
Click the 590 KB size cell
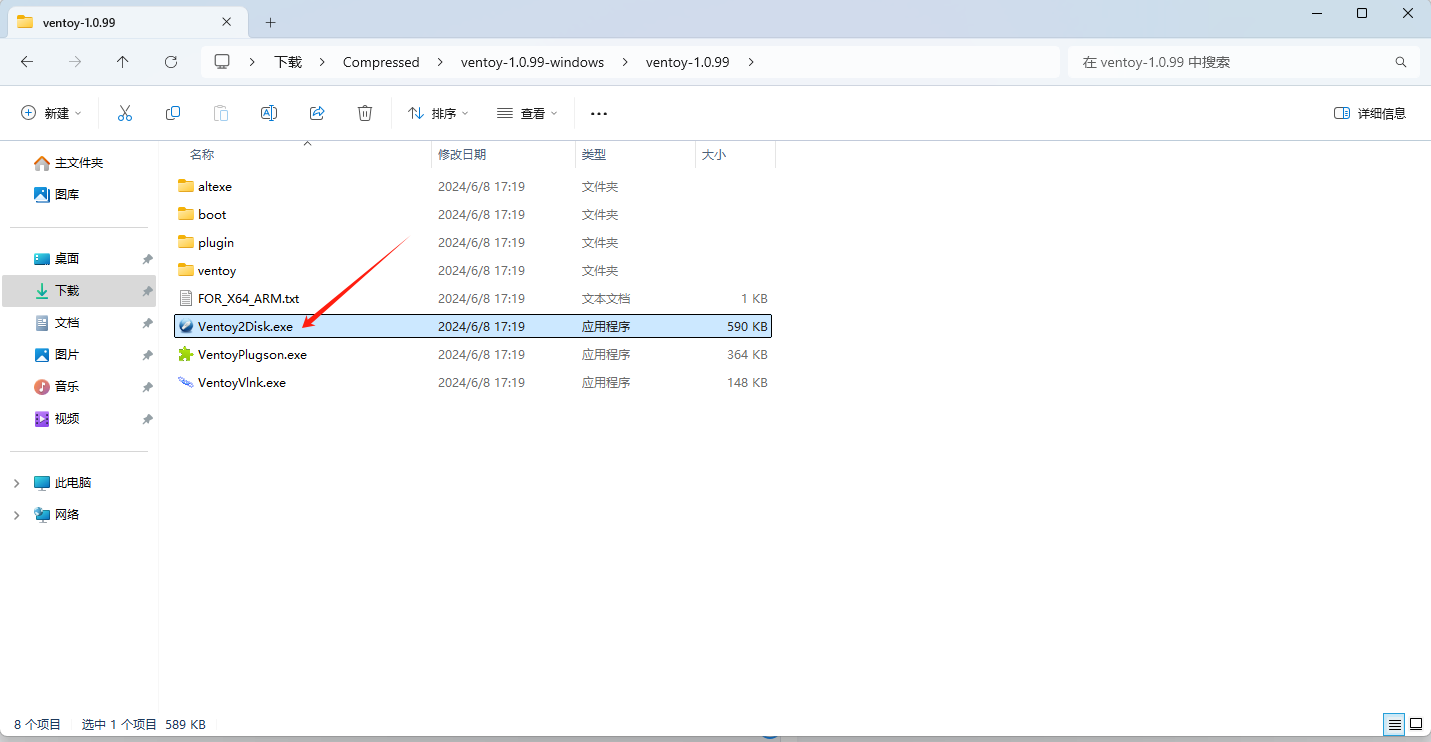tap(747, 327)
